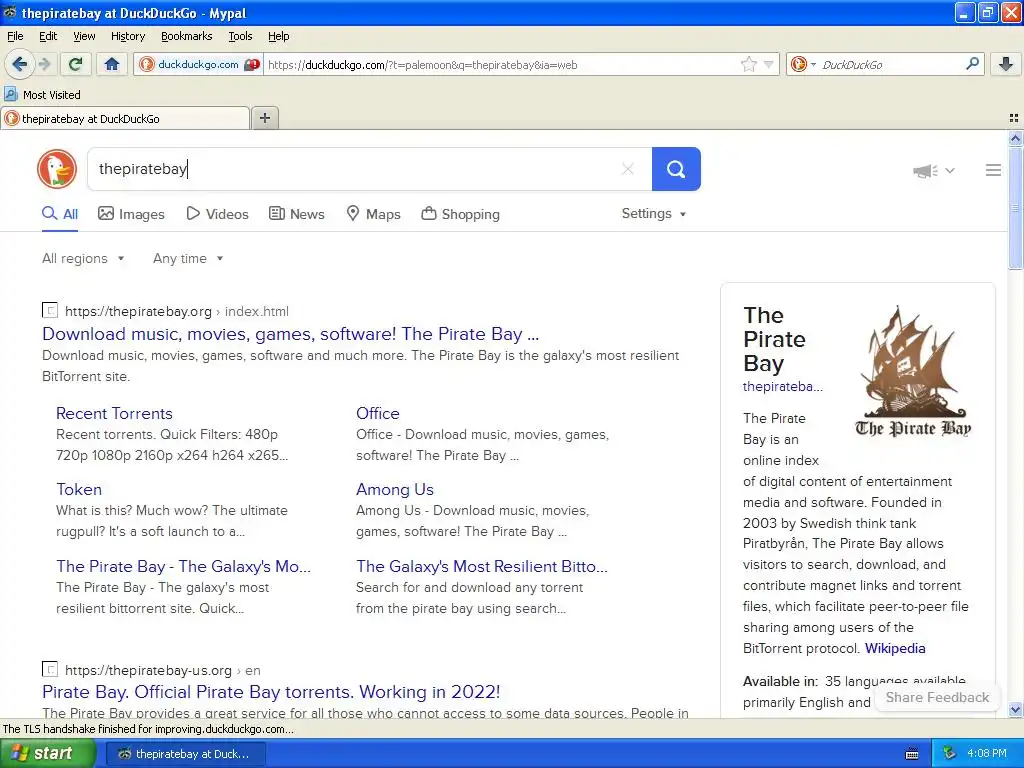Image resolution: width=1024 pixels, height=768 pixels.
Task: Open 'The Pirate Bay - The Galaxy's Mo...' sitelink
Action: point(184,566)
